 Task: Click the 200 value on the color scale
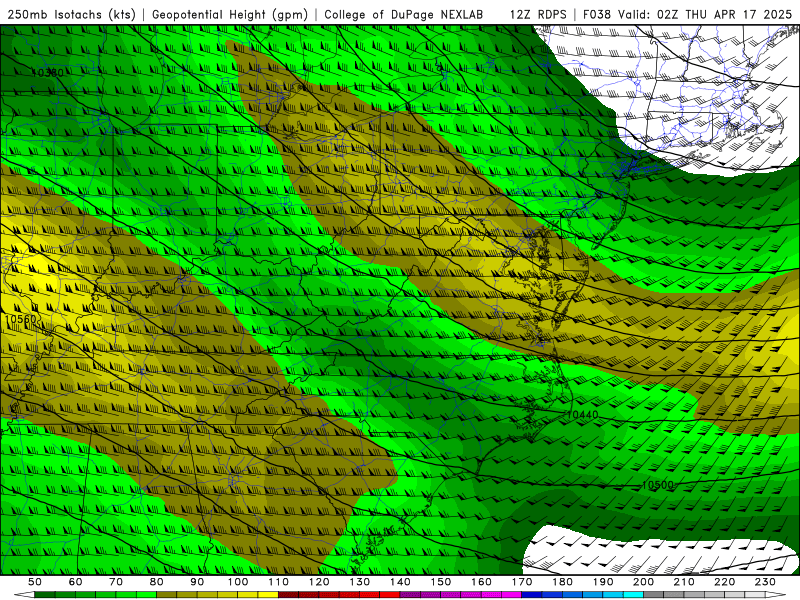(x=643, y=582)
